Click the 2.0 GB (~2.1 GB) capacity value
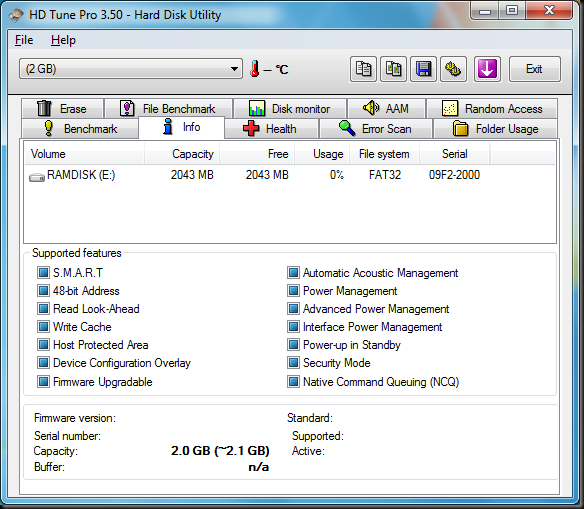584x509 pixels. pos(220,451)
